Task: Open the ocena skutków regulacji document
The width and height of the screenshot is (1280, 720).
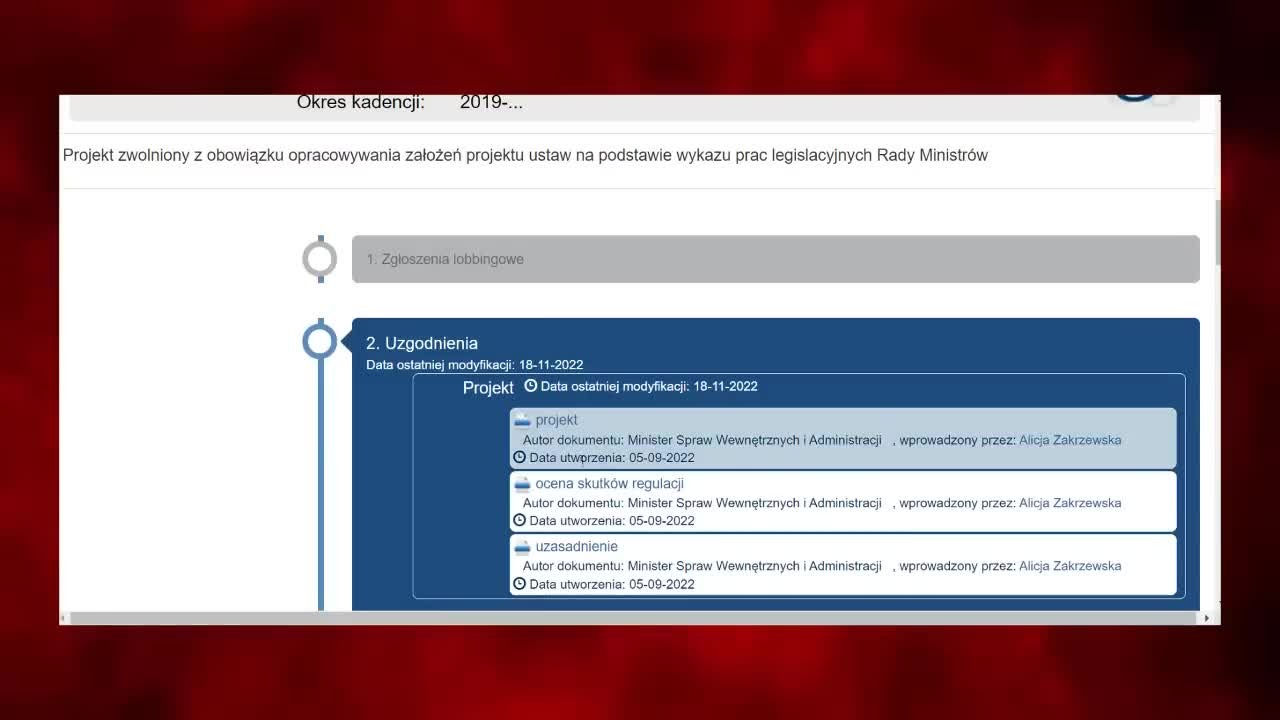Action: (x=609, y=483)
